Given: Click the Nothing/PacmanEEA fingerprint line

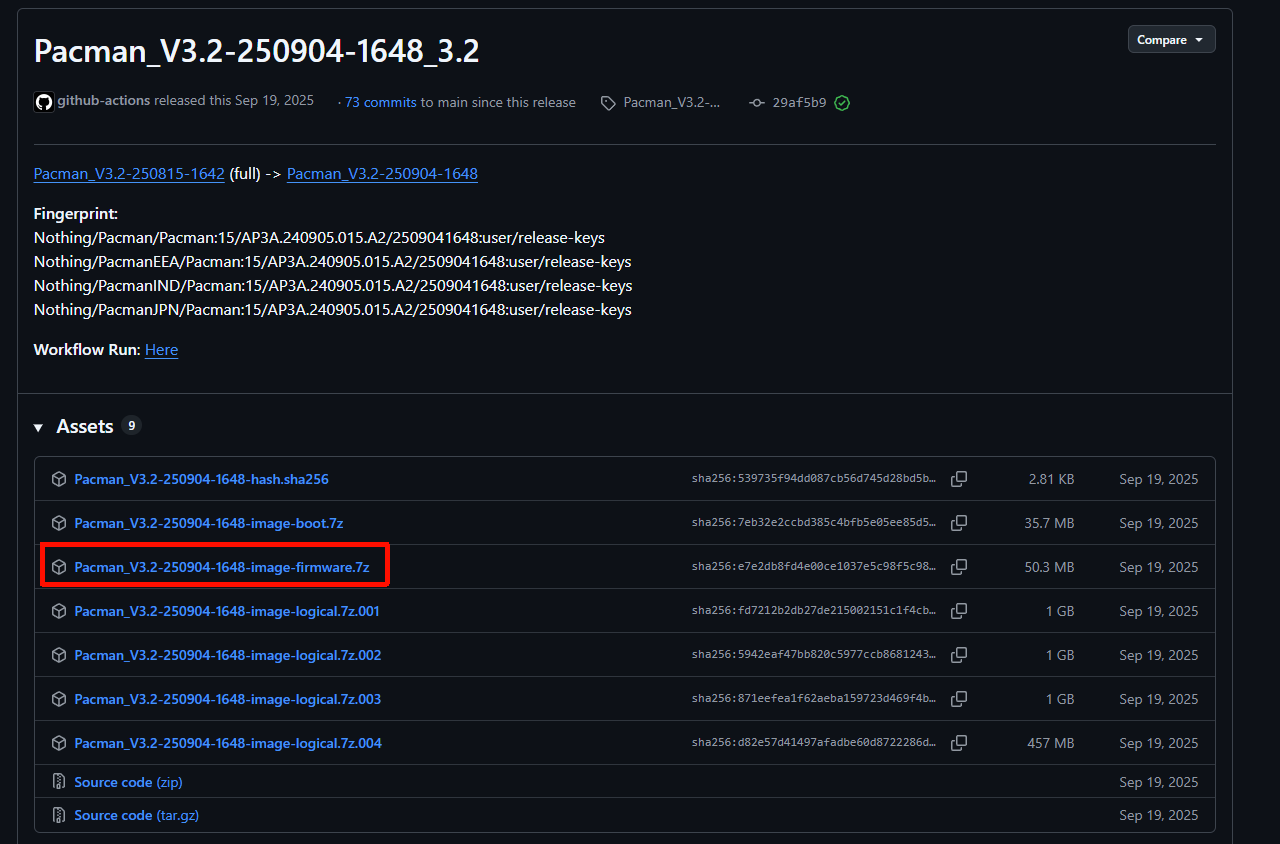Looking at the screenshot, I should 333,262.
